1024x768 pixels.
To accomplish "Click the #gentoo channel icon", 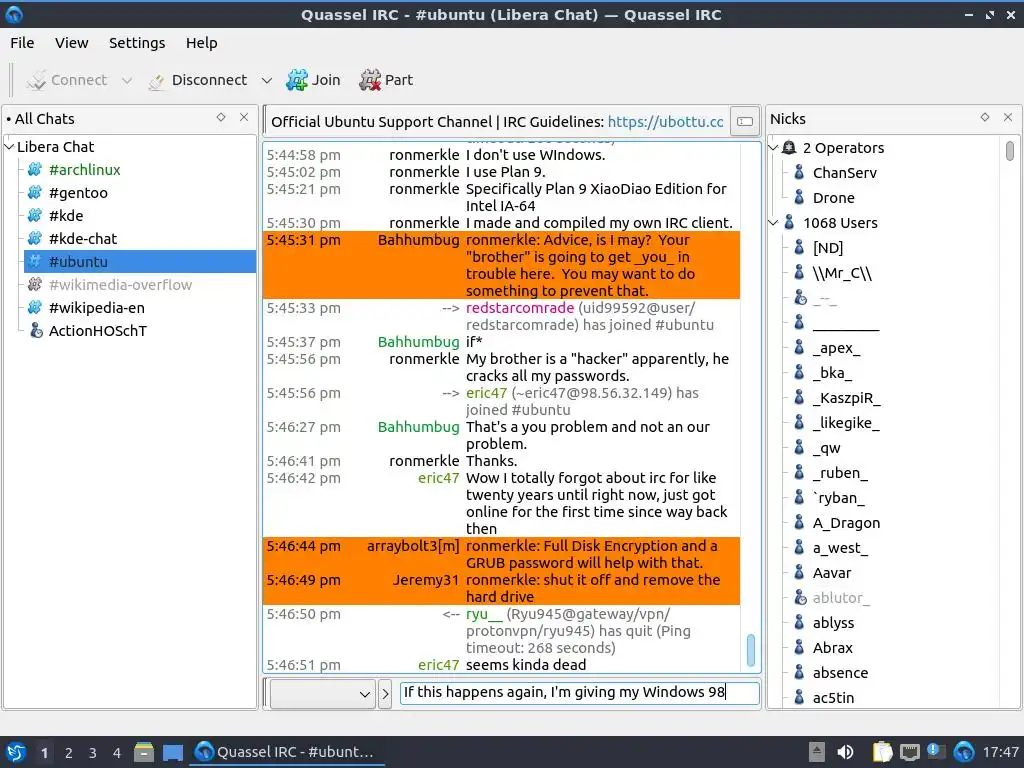I will coord(35,193).
